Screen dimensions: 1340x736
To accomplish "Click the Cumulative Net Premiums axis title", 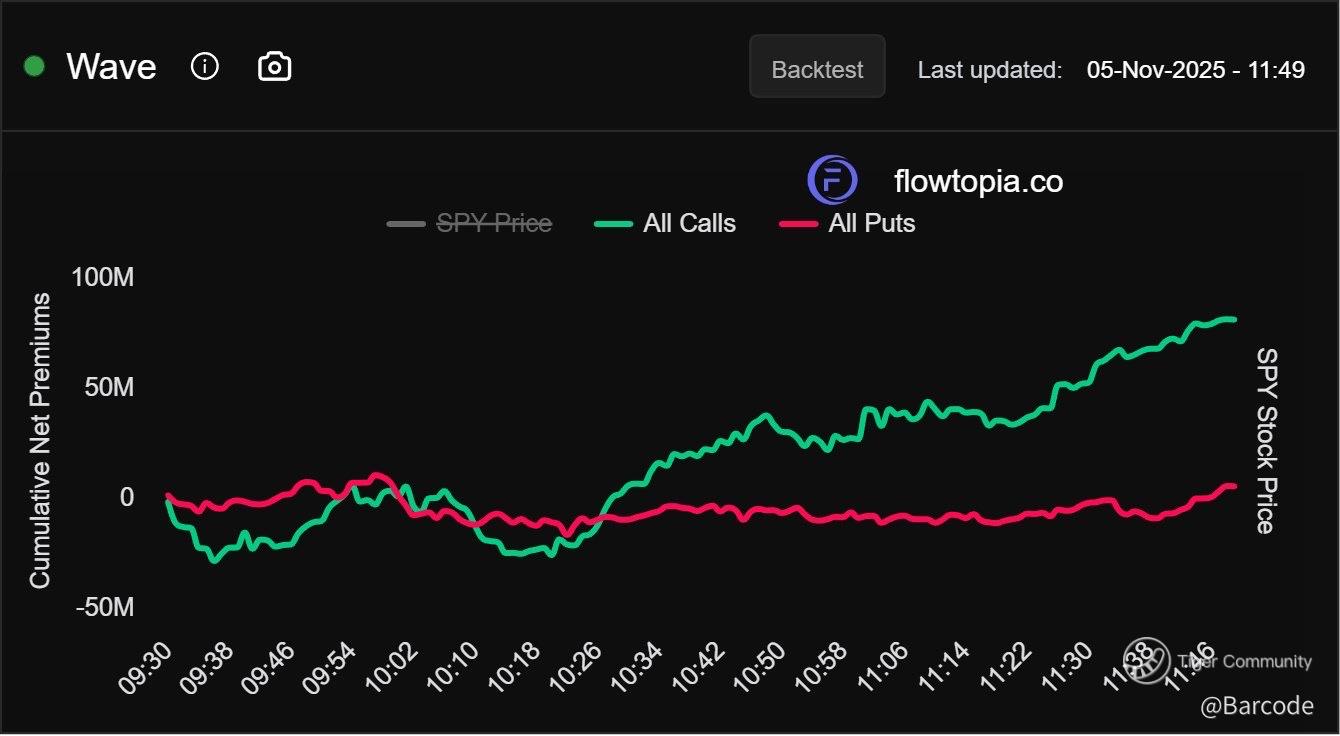I will [x=40, y=441].
